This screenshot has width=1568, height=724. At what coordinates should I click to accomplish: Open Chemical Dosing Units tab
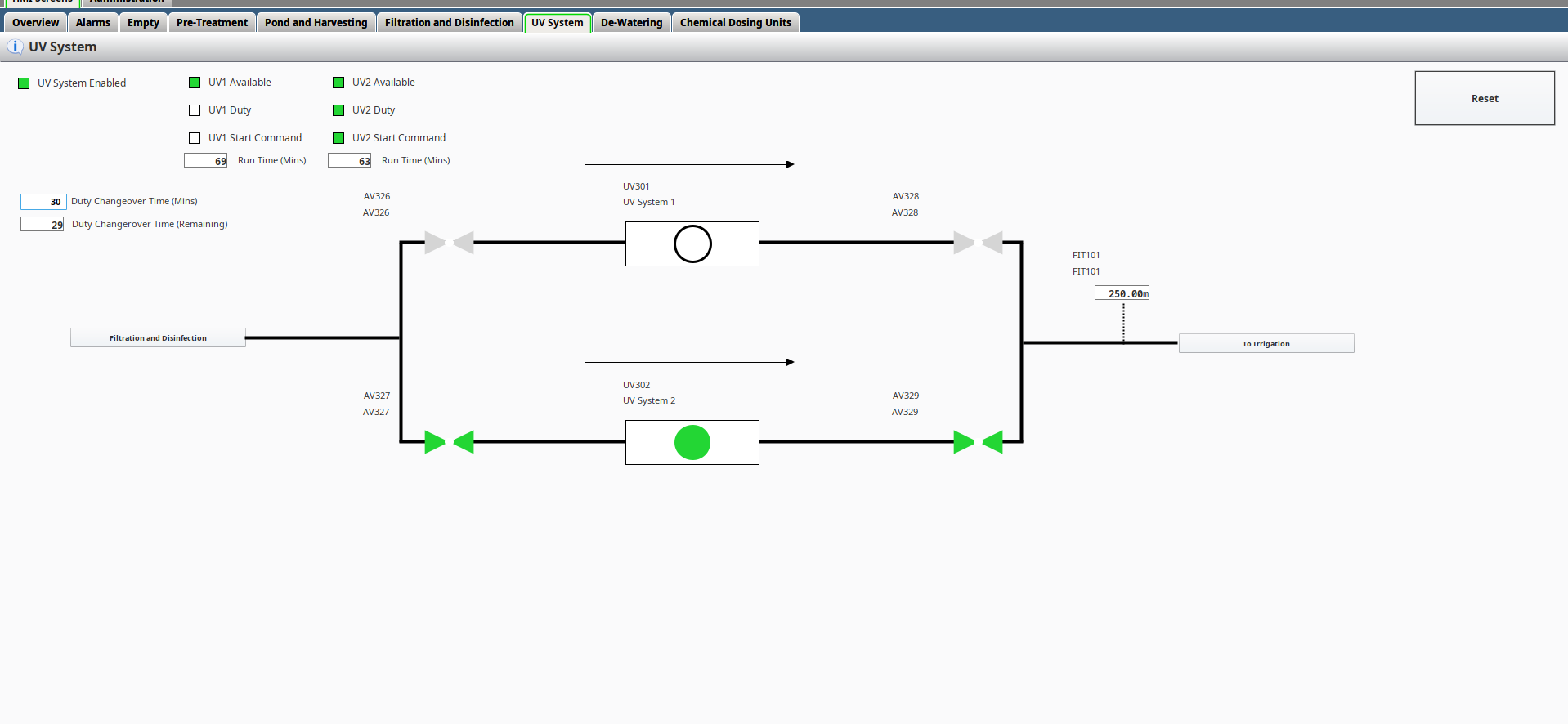[x=736, y=22]
